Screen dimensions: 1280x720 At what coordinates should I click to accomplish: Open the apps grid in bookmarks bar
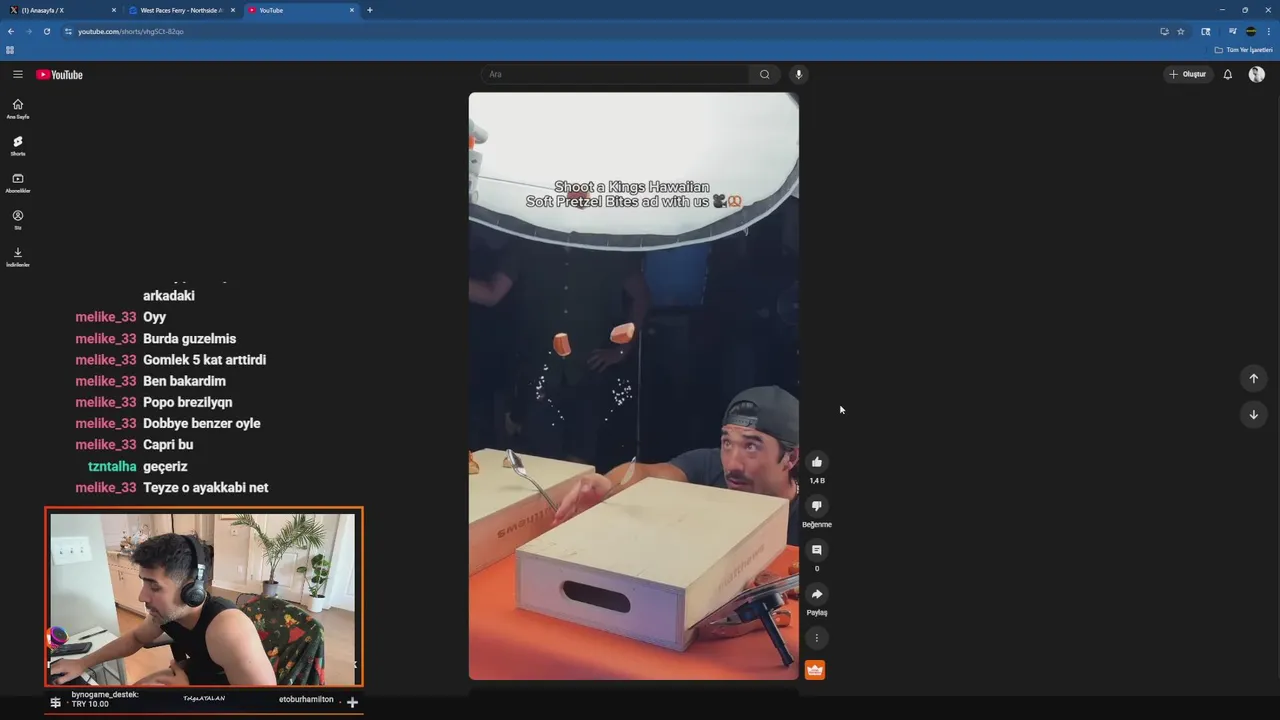tap(10, 50)
